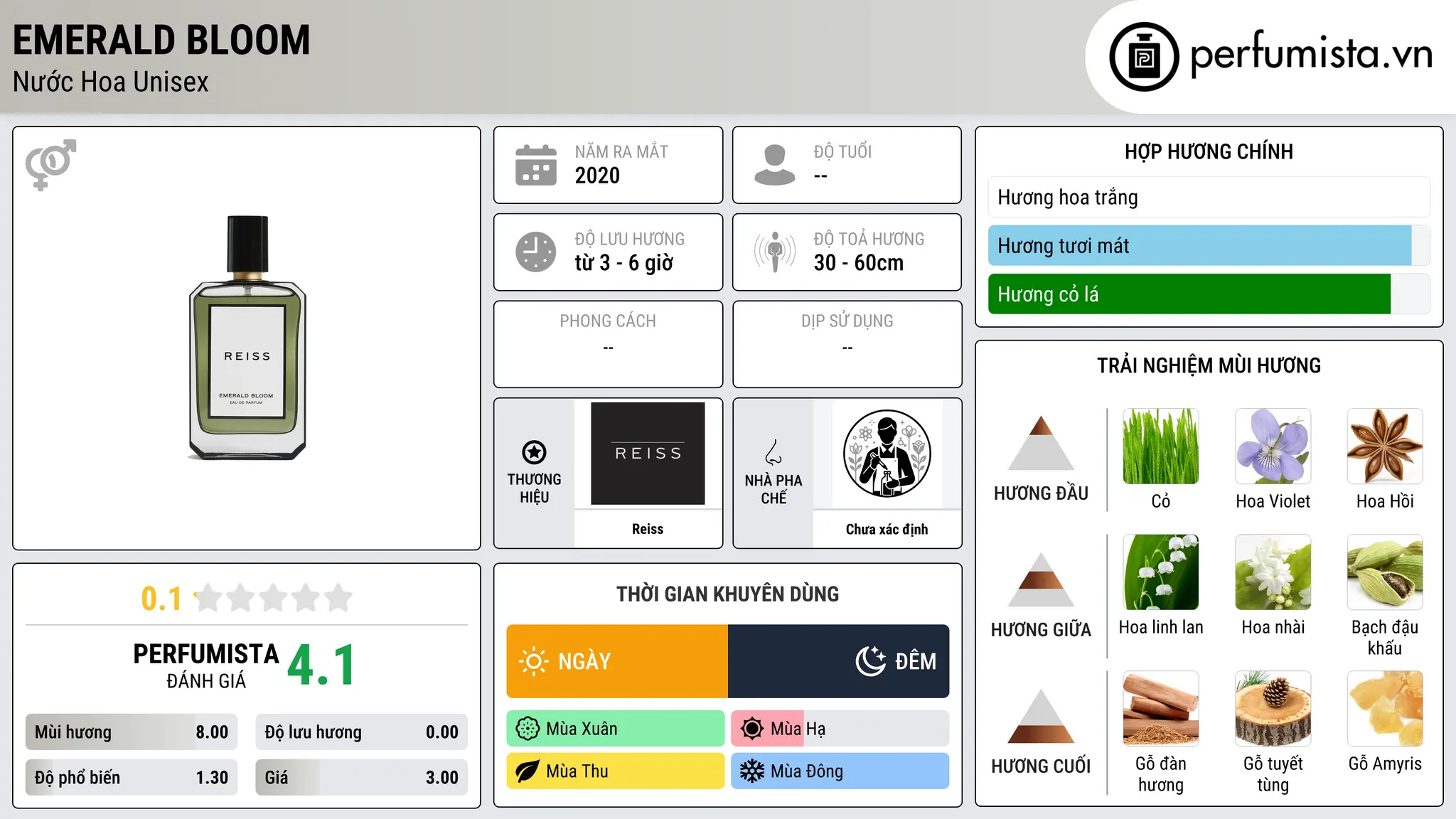Image resolution: width=1456 pixels, height=819 pixels.
Task: Click the Hương giữa pyramid icon
Action: click(x=1041, y=579)
